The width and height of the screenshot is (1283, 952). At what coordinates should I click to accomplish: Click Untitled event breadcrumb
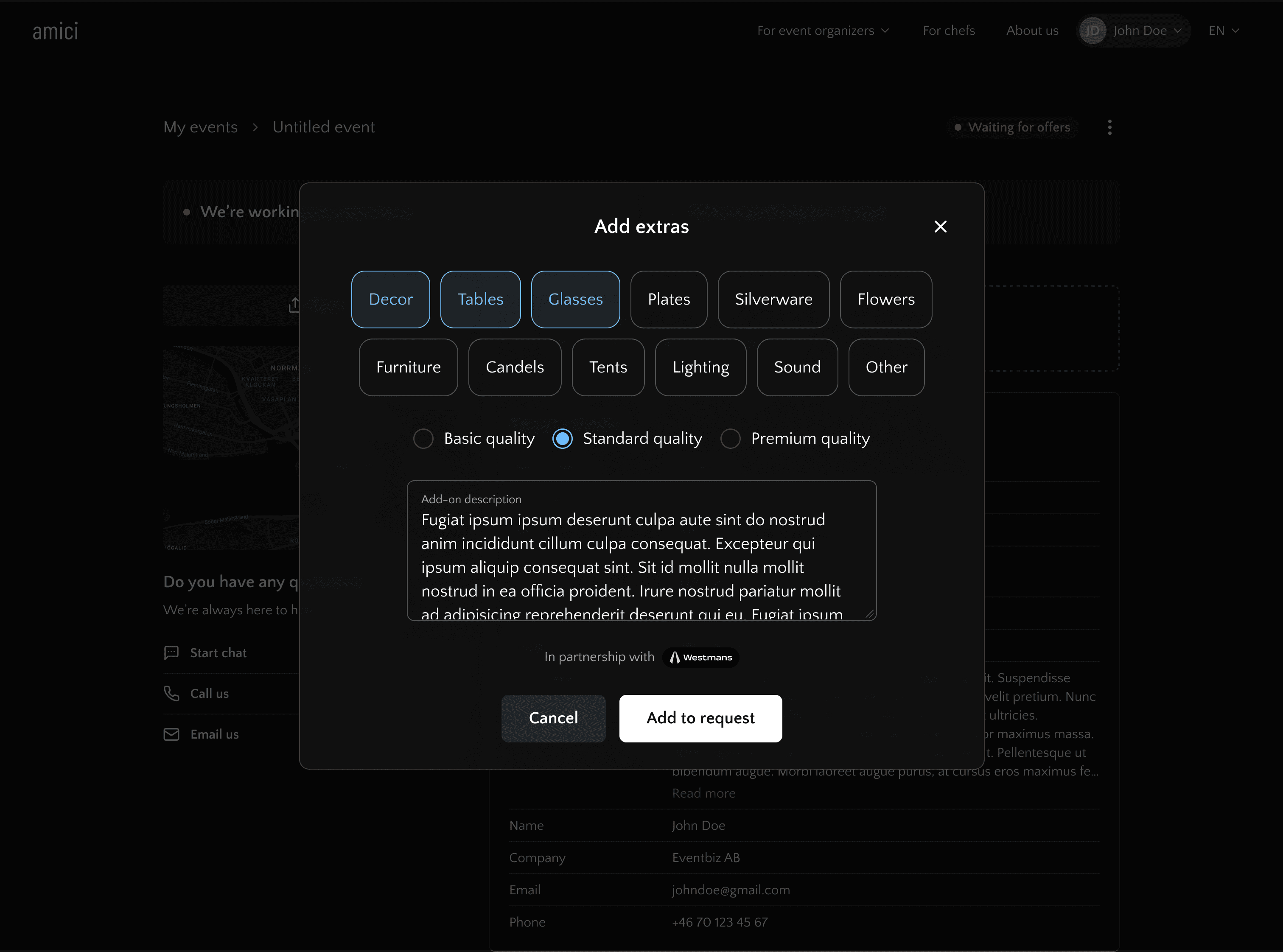click(x=323, y=127)
